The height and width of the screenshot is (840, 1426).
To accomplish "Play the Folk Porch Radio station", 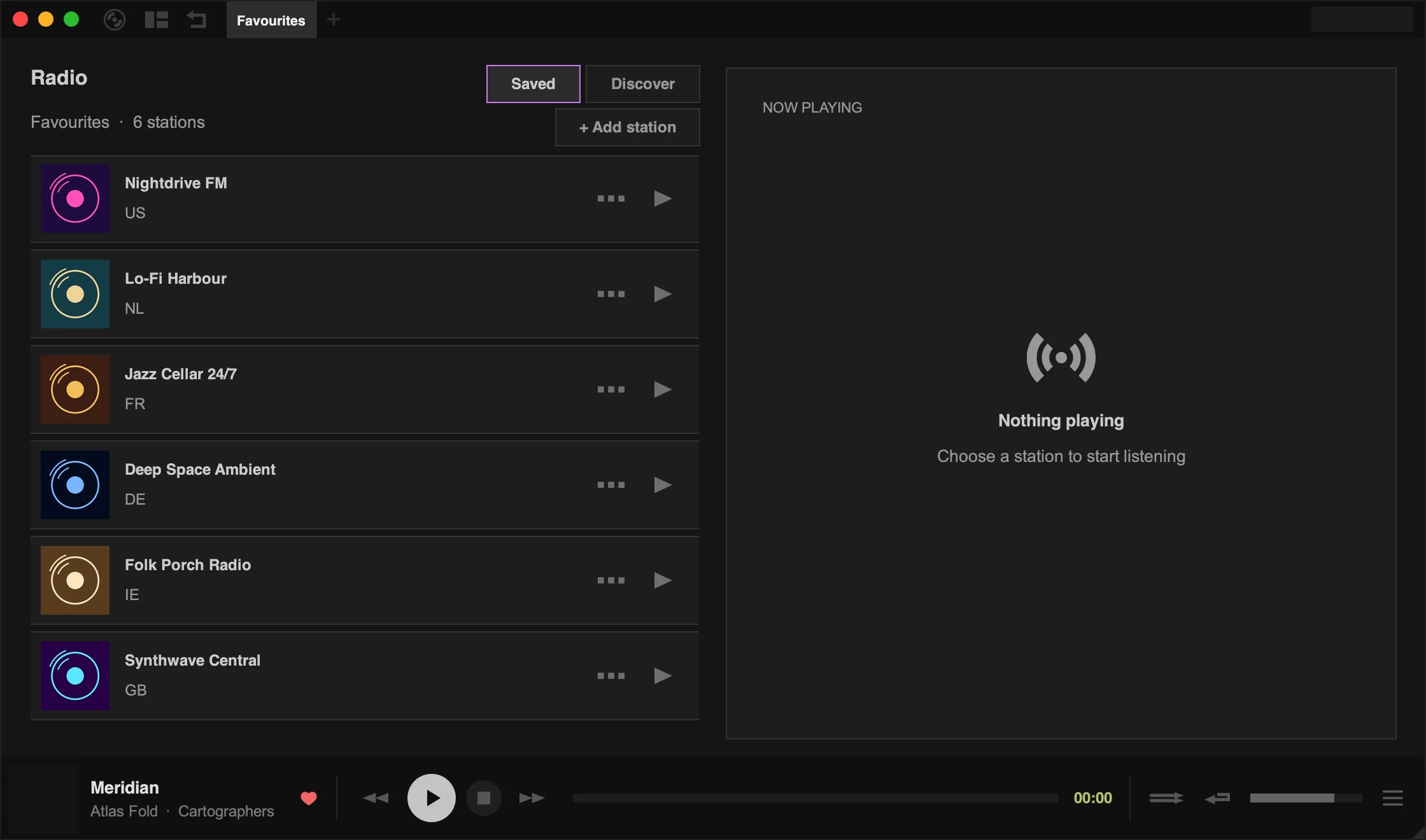I will click(x=663, y=580).
